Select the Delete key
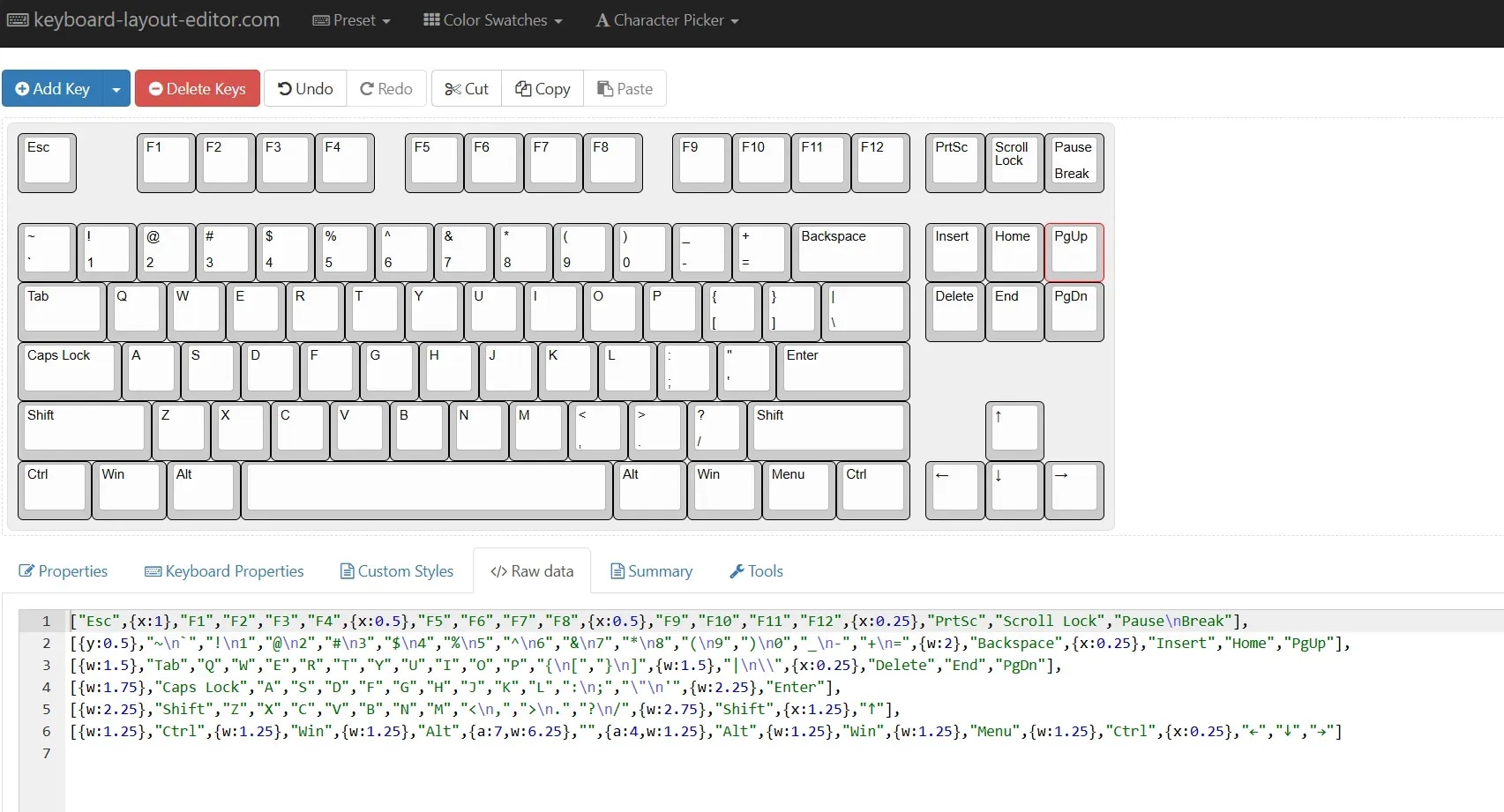This screenshot has width=1504, height=812. (954, 312)
